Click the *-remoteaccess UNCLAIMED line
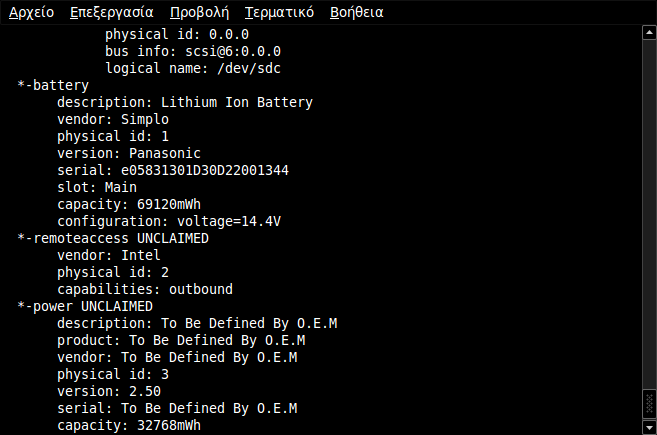Viewport: 657px width, 435px height. coord(113,238)
